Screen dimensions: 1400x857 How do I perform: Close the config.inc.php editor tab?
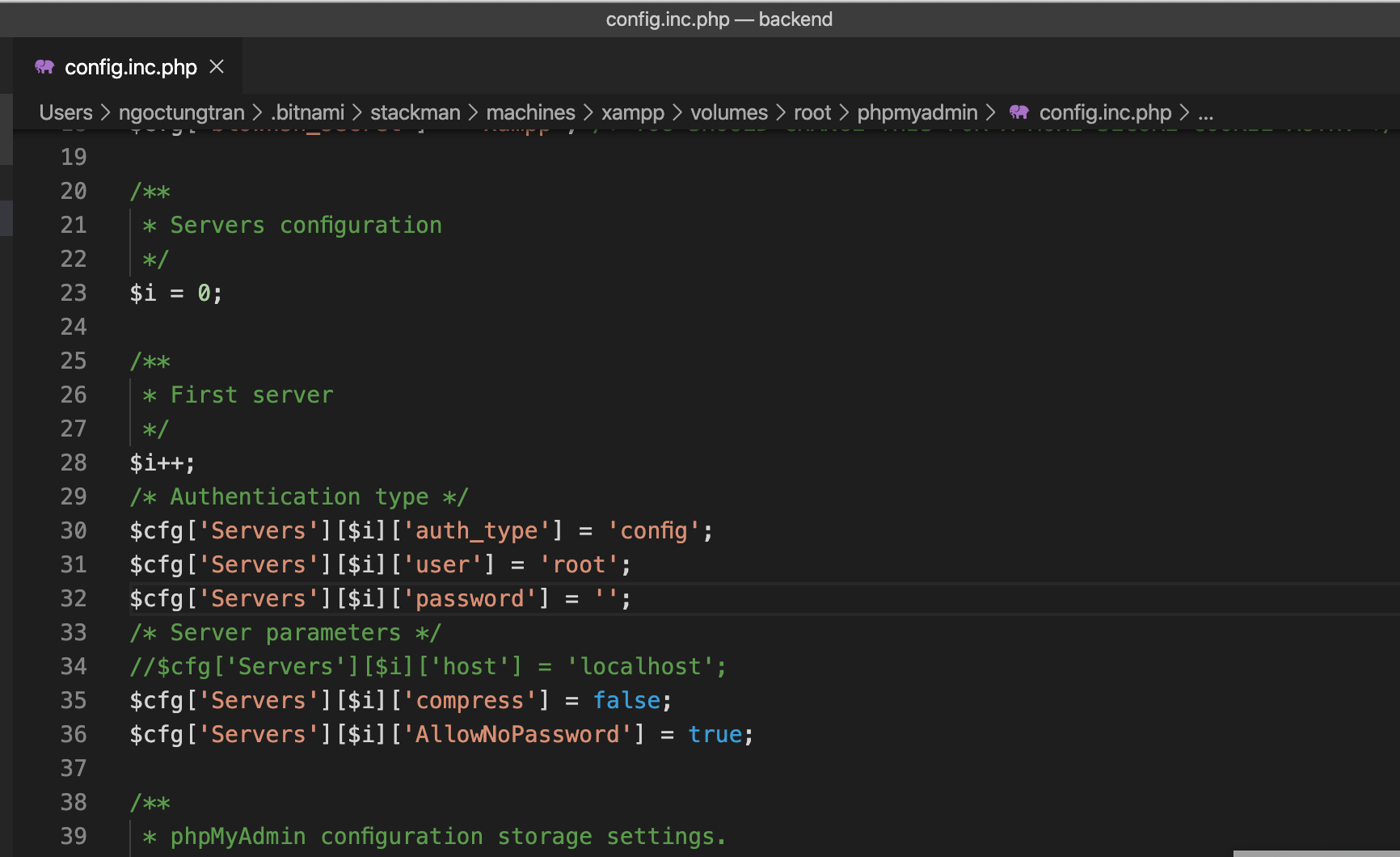[x=217, y=67]
